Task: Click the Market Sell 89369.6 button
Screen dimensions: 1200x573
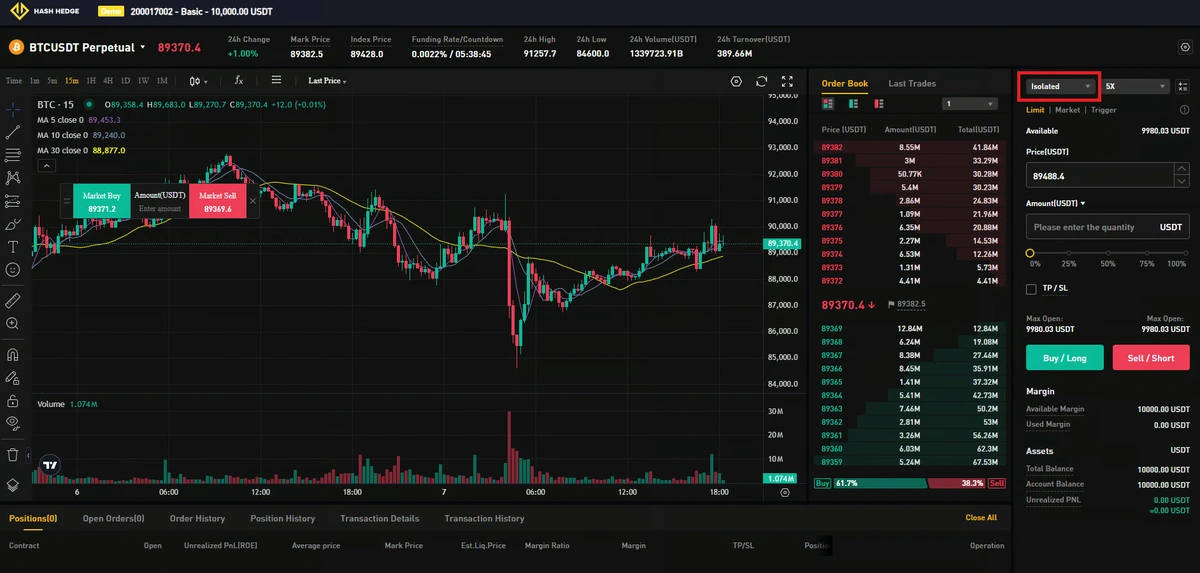Action: point(217,202)
